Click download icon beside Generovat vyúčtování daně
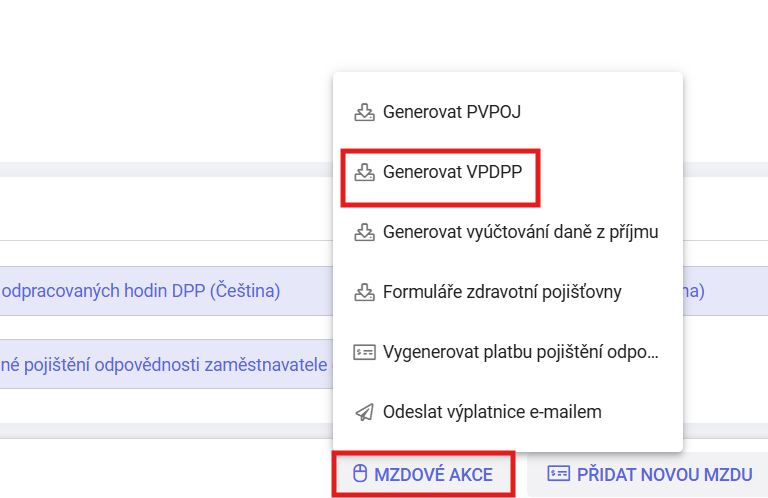Screen dimensions: 768x498 (x=364, y=232)
